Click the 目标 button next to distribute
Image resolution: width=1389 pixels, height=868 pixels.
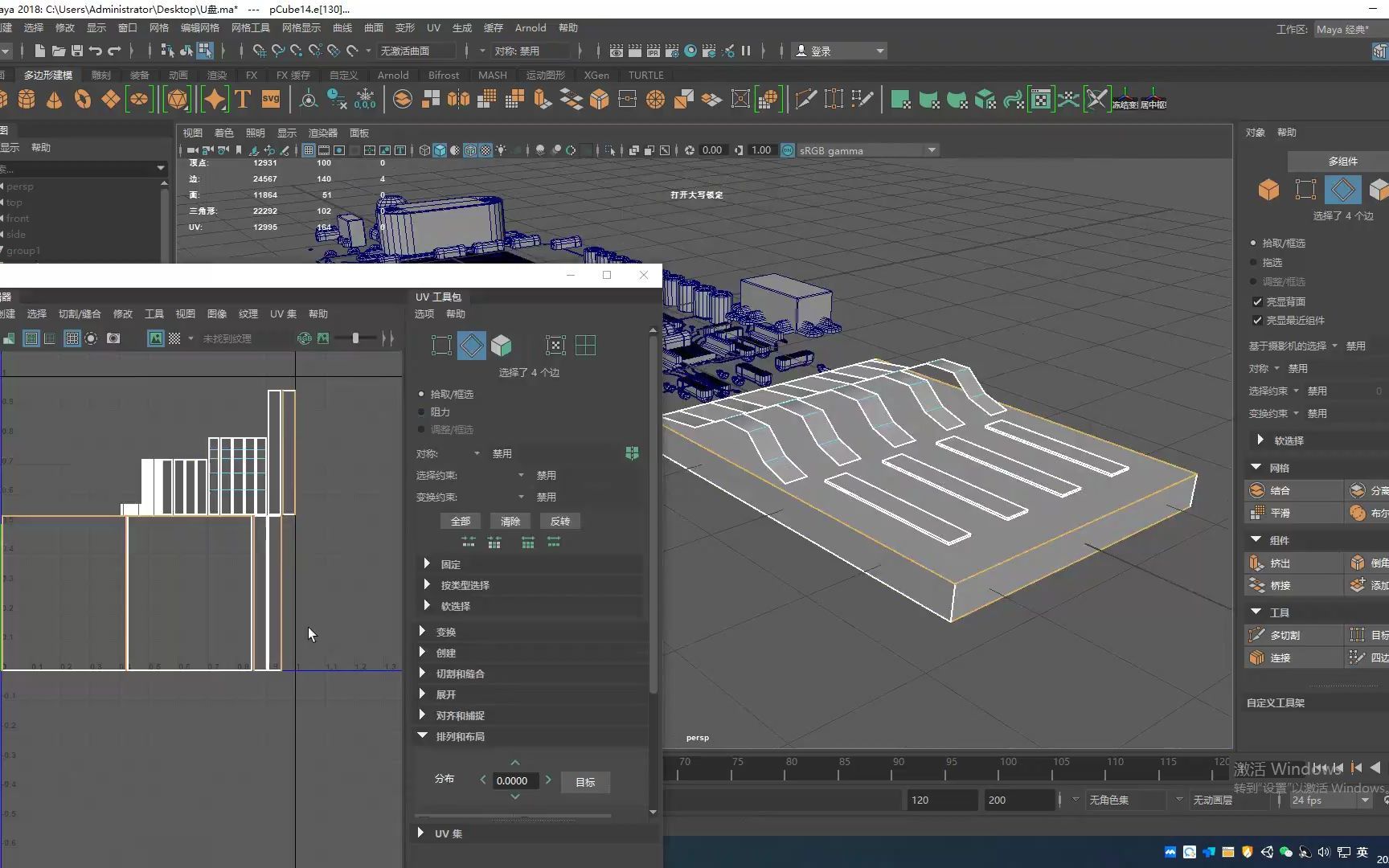[x=585, y=782]
